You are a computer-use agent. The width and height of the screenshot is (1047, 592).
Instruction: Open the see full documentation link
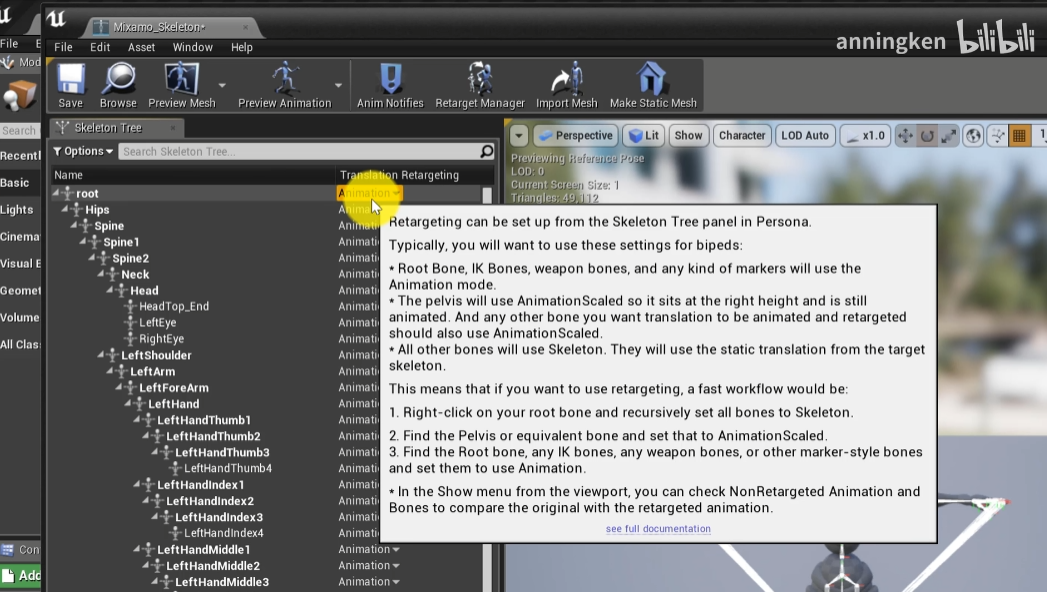coord(658,529)
